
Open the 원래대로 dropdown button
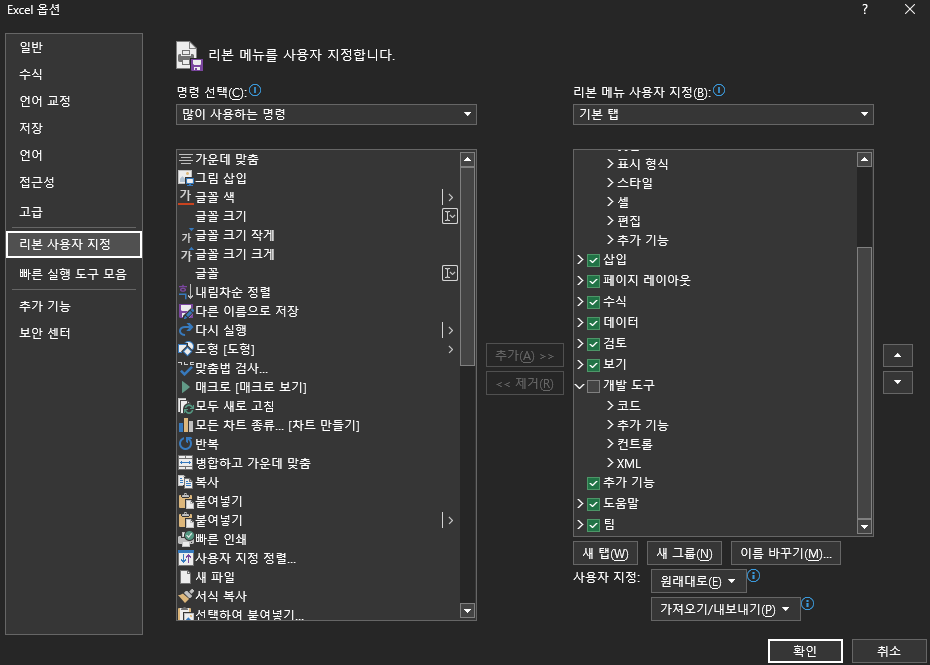pos(698,581)
